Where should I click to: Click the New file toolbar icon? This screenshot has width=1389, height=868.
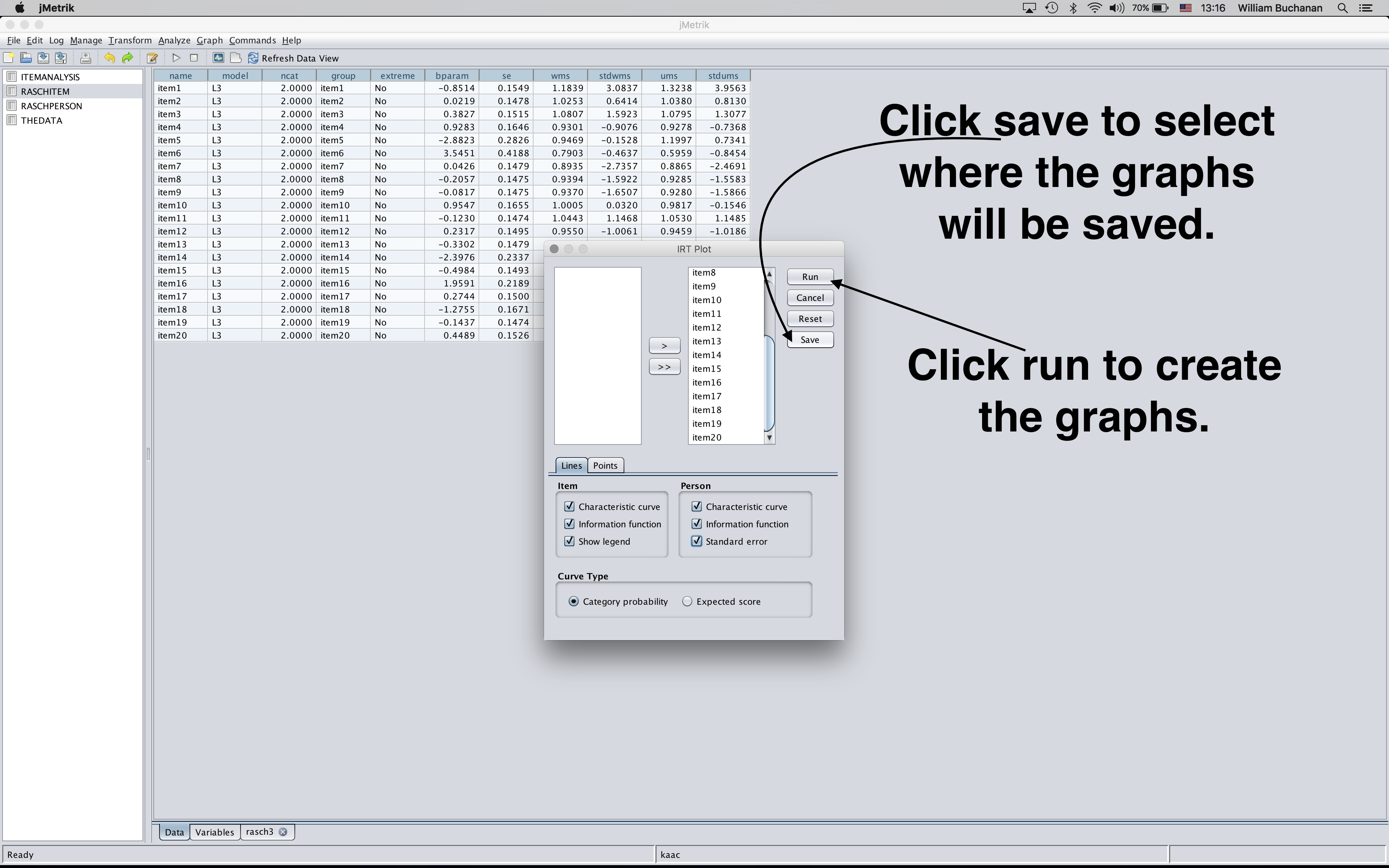(x=9, y=58)
